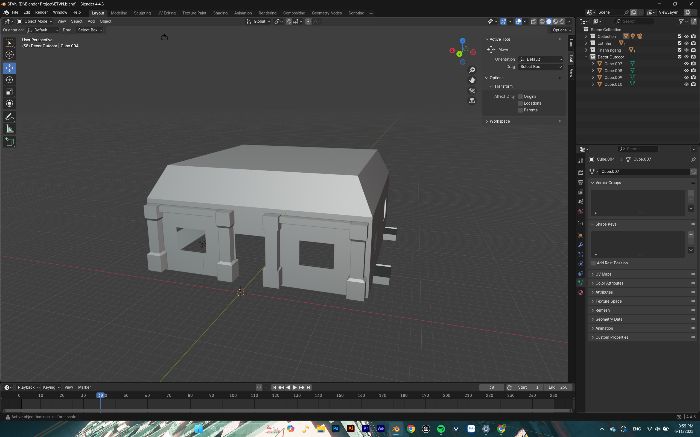
Task: Enable the Locations checkbox under Affect Only
Action: tap(521, 103)
